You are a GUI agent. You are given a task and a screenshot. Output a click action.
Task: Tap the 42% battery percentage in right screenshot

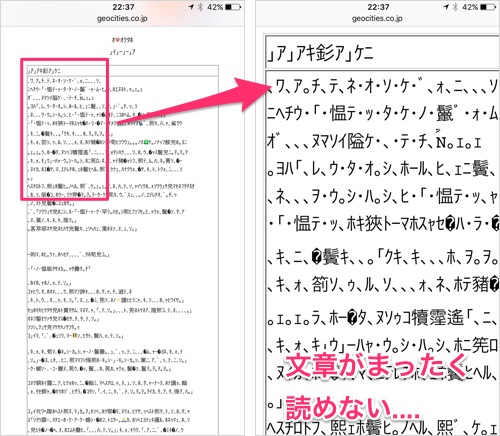tap(470, 7)
